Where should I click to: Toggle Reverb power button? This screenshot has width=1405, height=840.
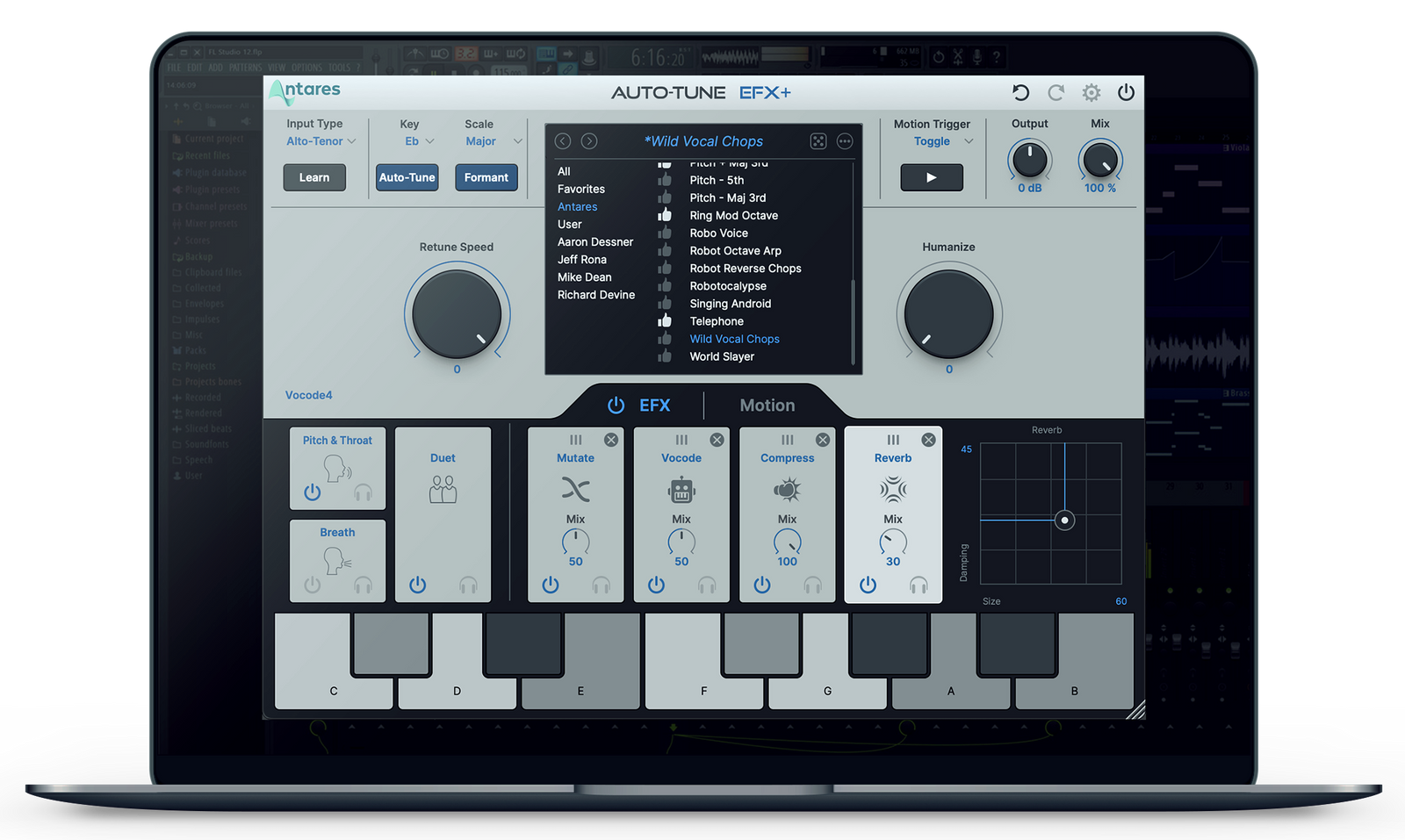click(868, 585)
